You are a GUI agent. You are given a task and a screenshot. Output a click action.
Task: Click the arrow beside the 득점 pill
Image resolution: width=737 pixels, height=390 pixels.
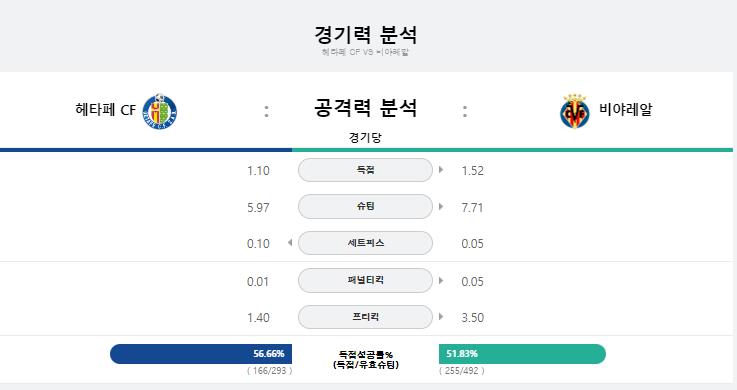point(441,170)
